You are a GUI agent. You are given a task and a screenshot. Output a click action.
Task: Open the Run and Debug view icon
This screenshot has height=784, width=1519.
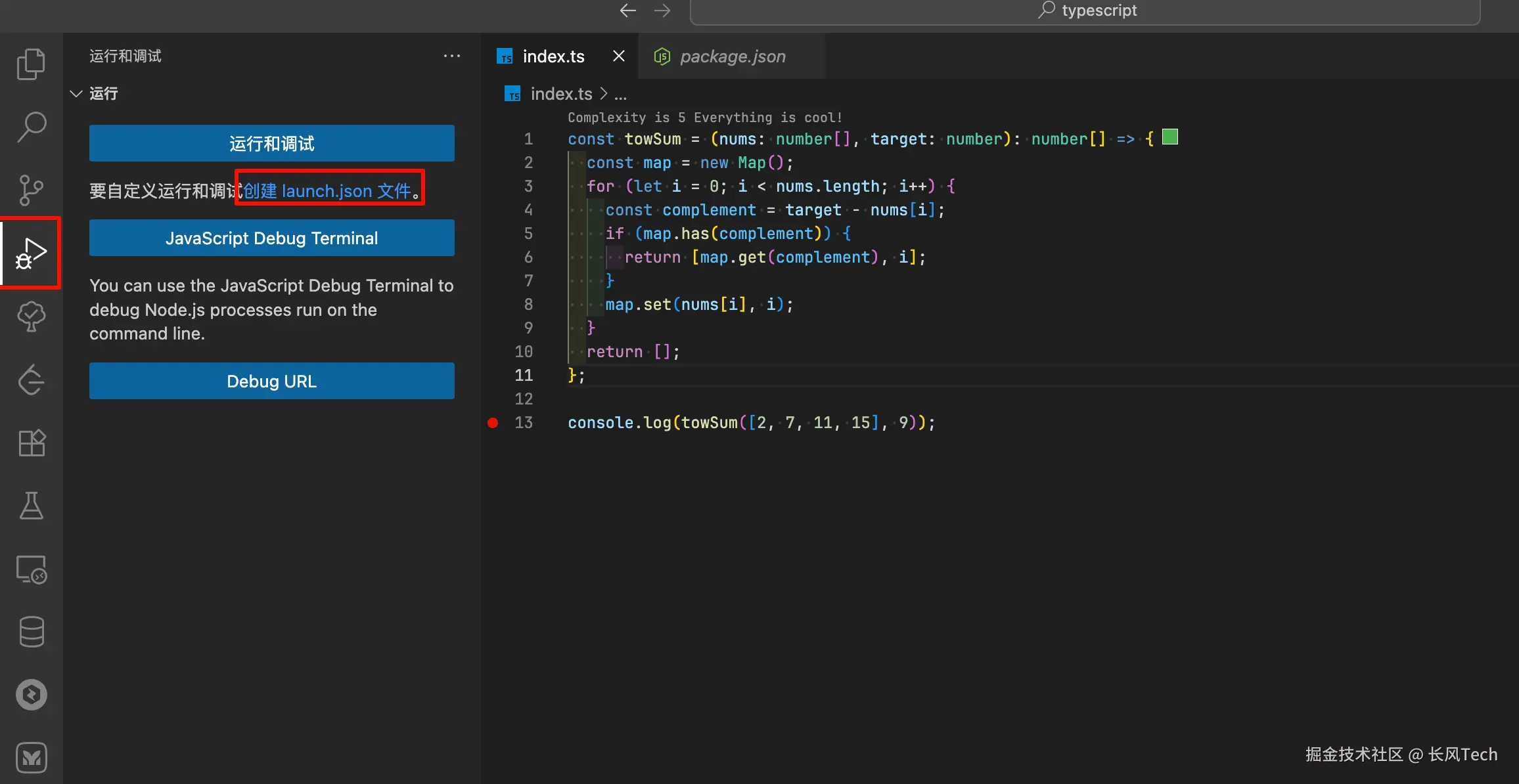31,253
